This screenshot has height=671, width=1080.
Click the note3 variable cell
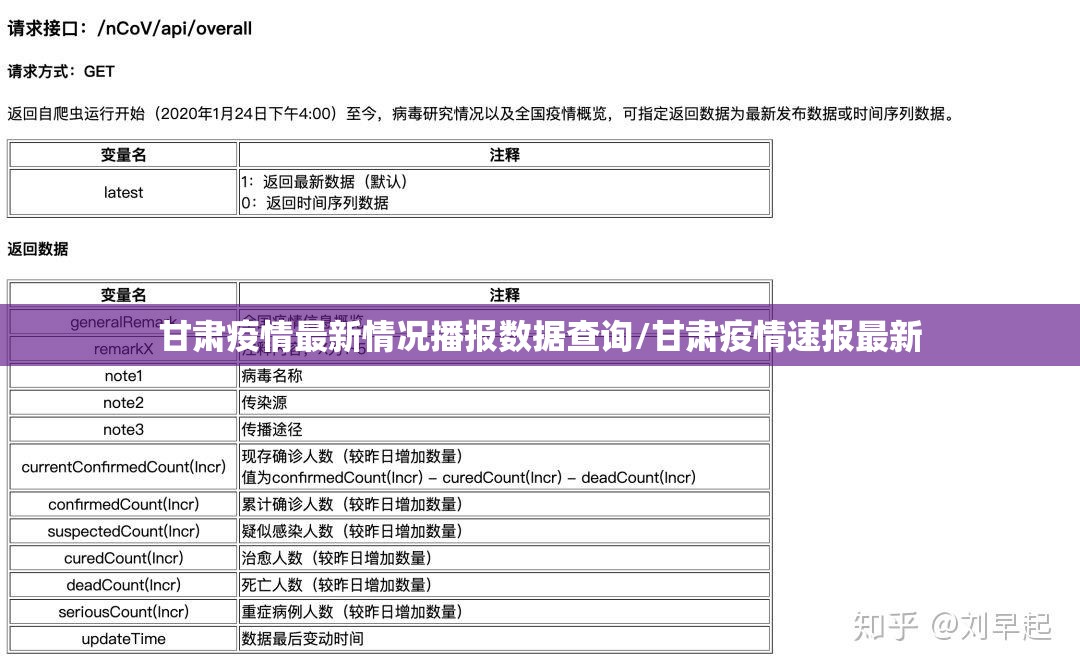pyautogui.click(x=123, y=430)
